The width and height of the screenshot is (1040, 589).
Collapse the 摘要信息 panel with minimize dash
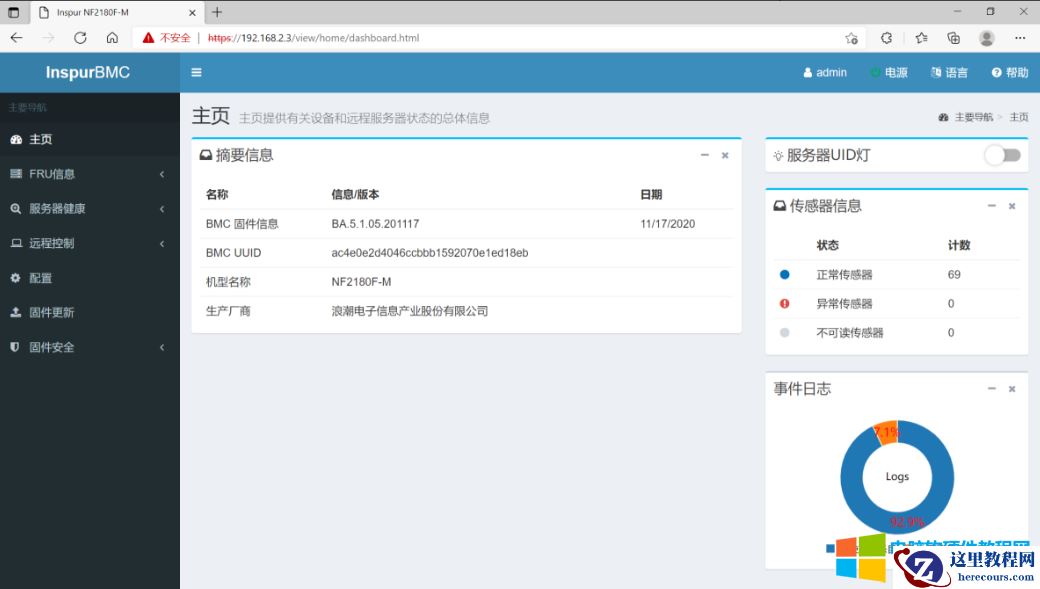pyautogui.click(x=704, y=155)
